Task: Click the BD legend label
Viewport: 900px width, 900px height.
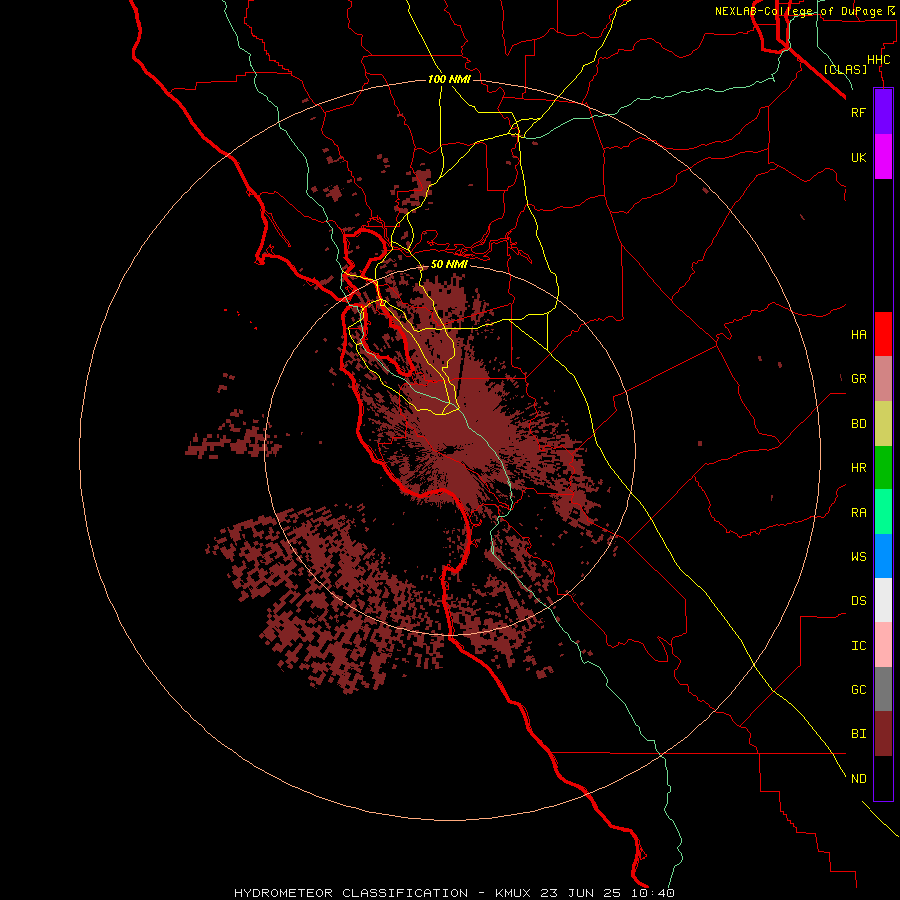Action: point(858,424)
